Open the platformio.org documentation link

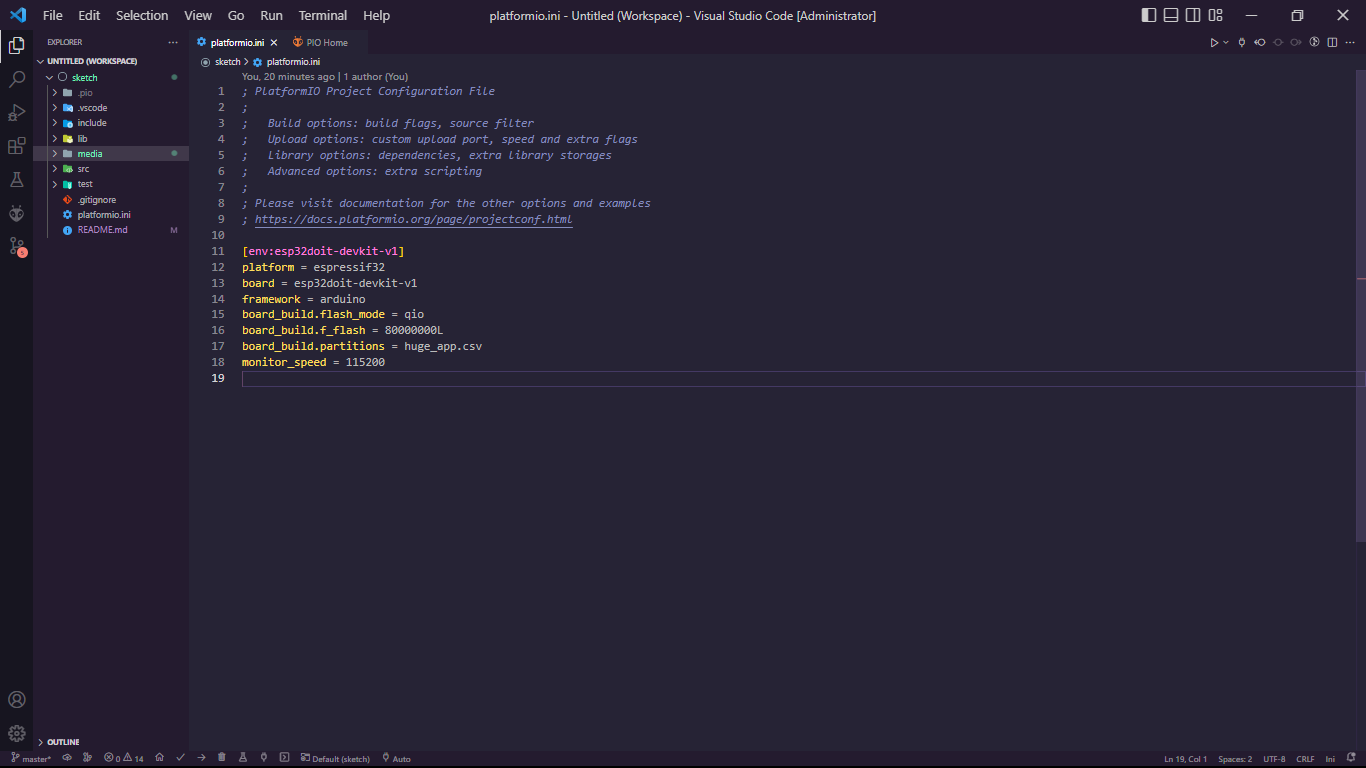pos(413,219)
